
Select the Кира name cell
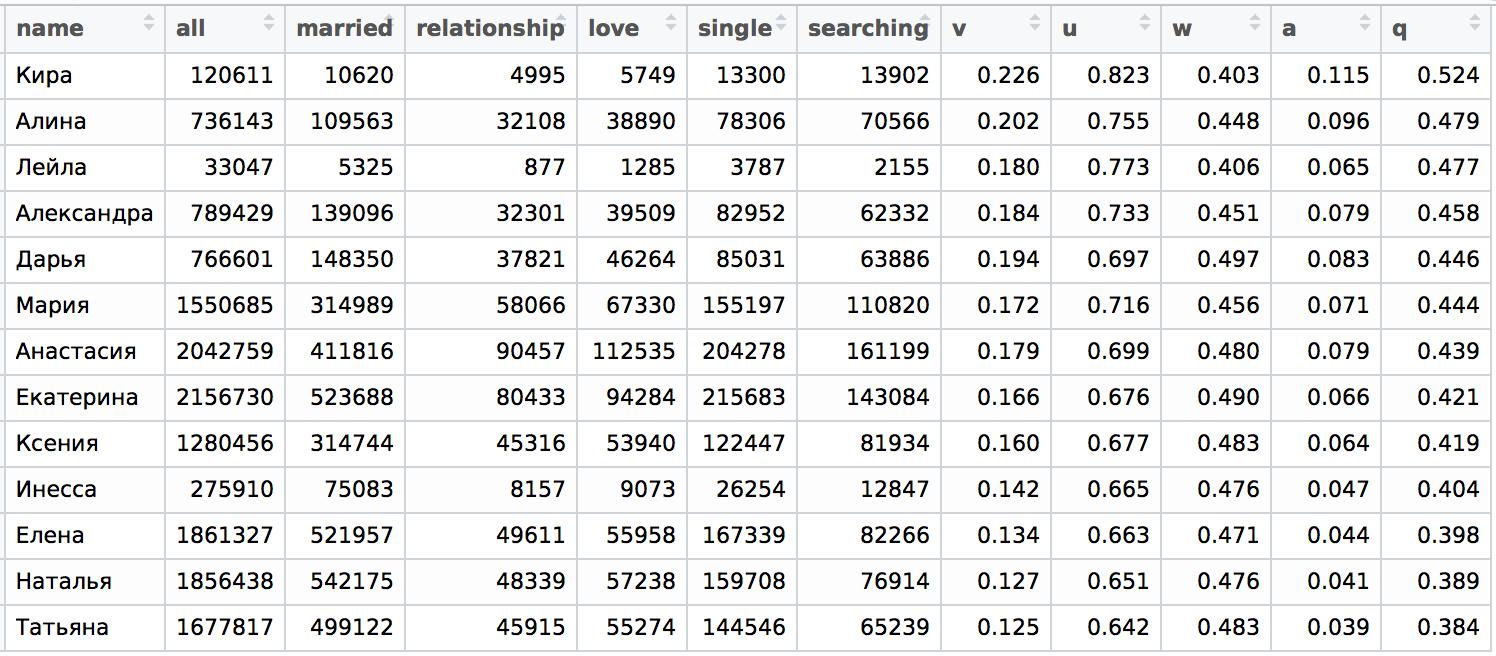tap(44, 75)
